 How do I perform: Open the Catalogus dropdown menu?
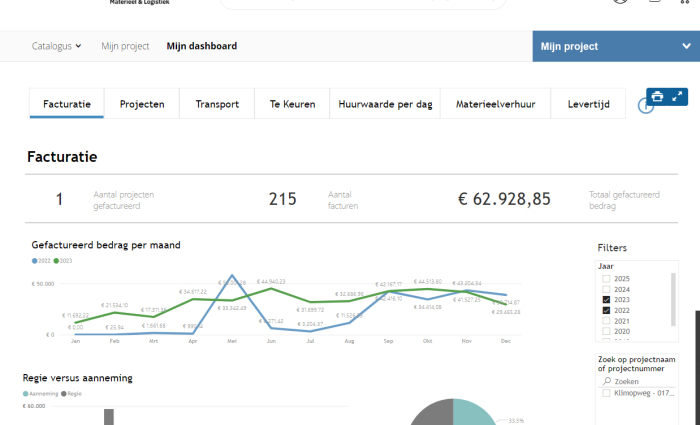56,46
